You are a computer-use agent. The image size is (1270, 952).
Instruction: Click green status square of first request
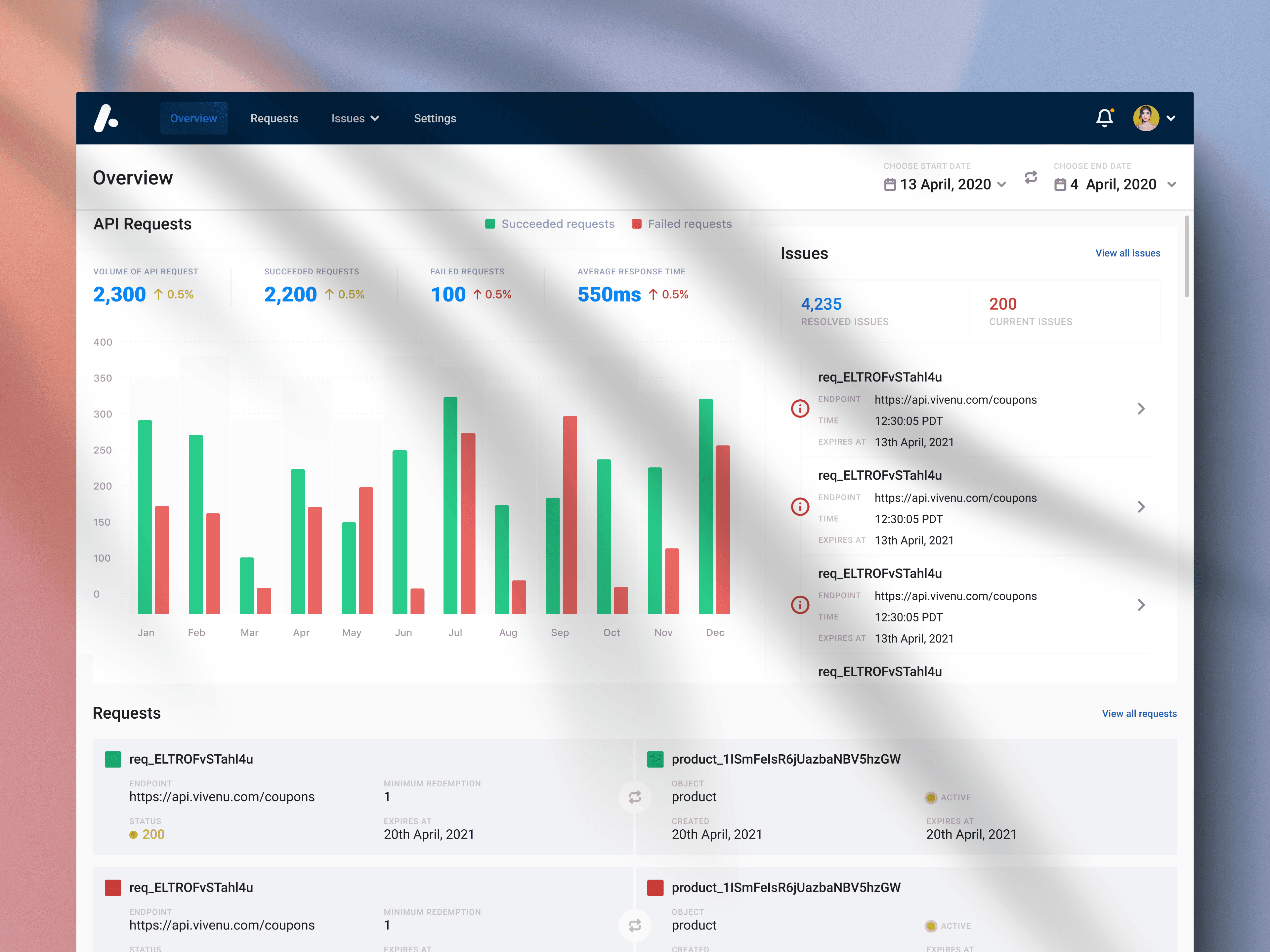[113, 759]
